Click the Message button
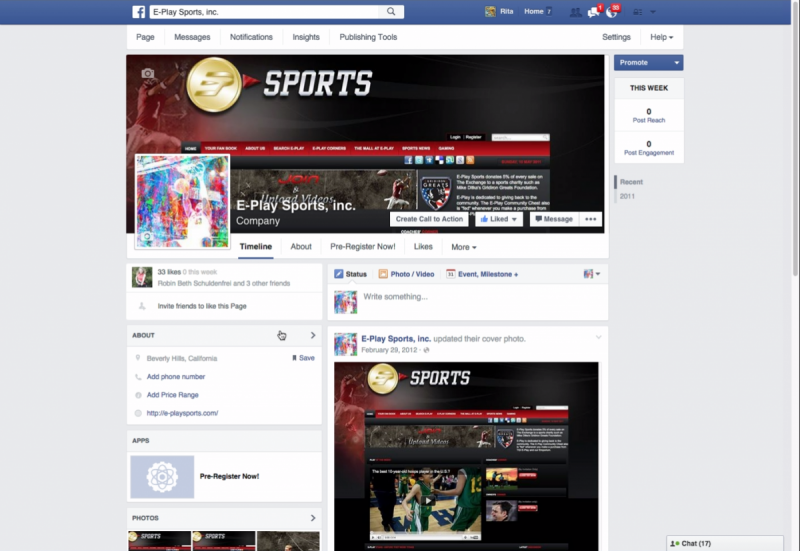The width and height of the screenshot is (800, 551). 554,219
